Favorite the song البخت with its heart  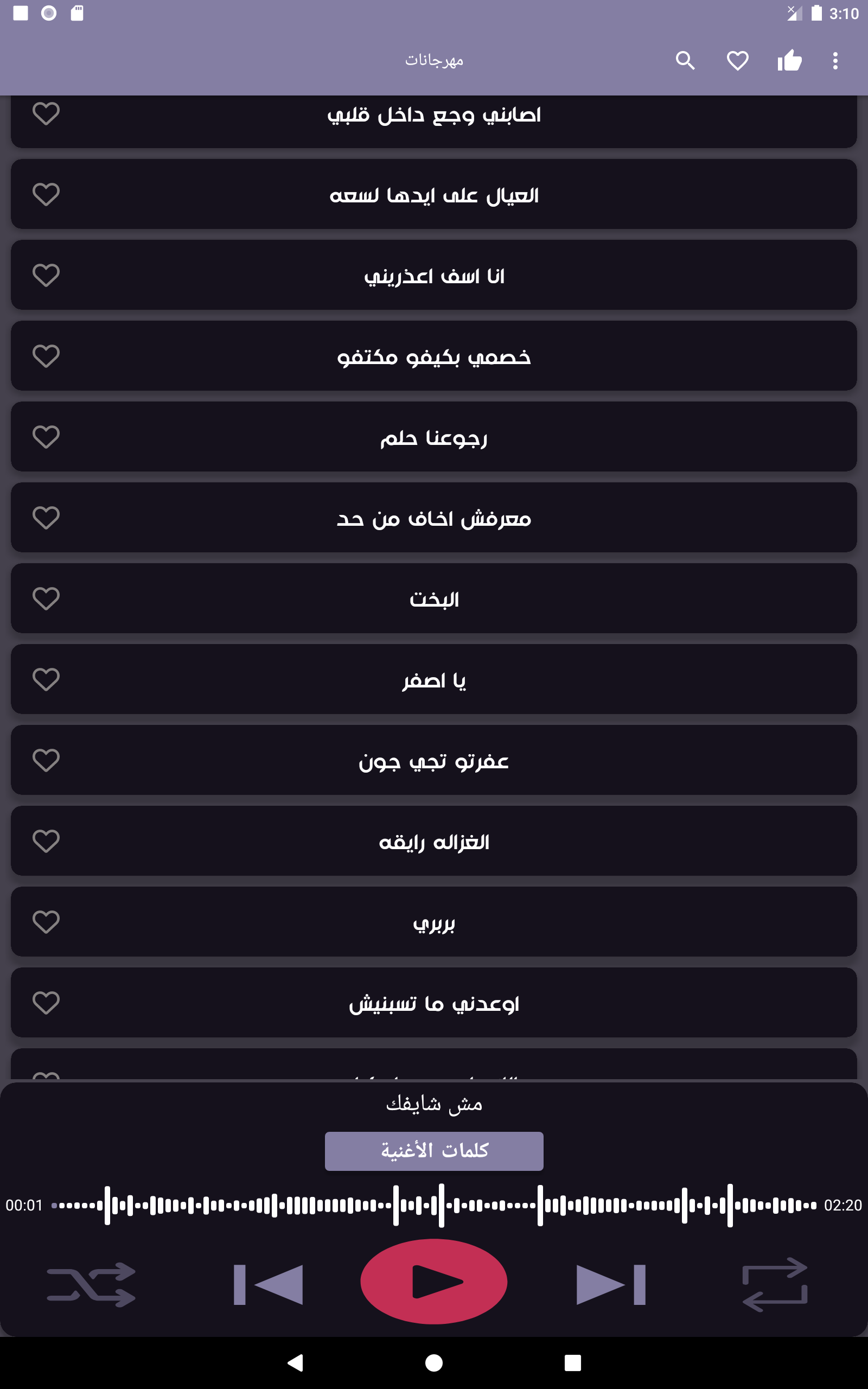pyautogui.click(x=46, y=598)
